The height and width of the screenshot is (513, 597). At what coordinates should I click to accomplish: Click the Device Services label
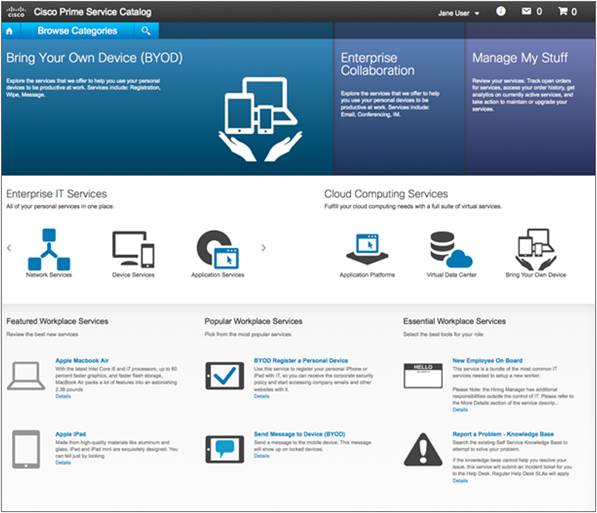[x=133, y=275]
